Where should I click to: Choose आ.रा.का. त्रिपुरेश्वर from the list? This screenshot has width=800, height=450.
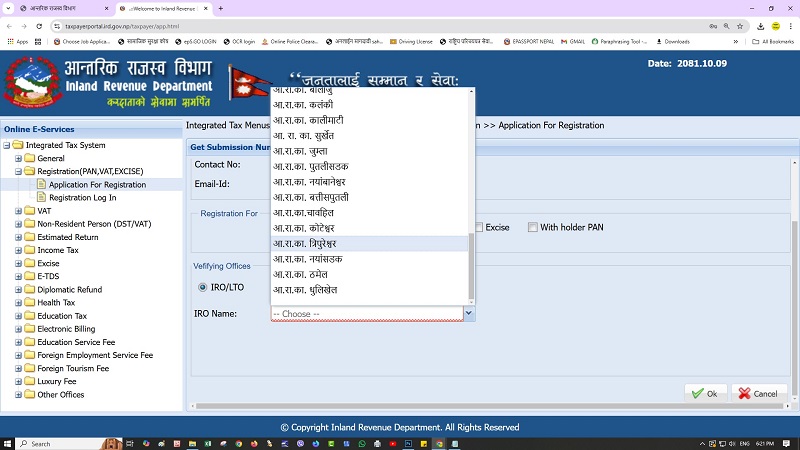click(369, 243)
